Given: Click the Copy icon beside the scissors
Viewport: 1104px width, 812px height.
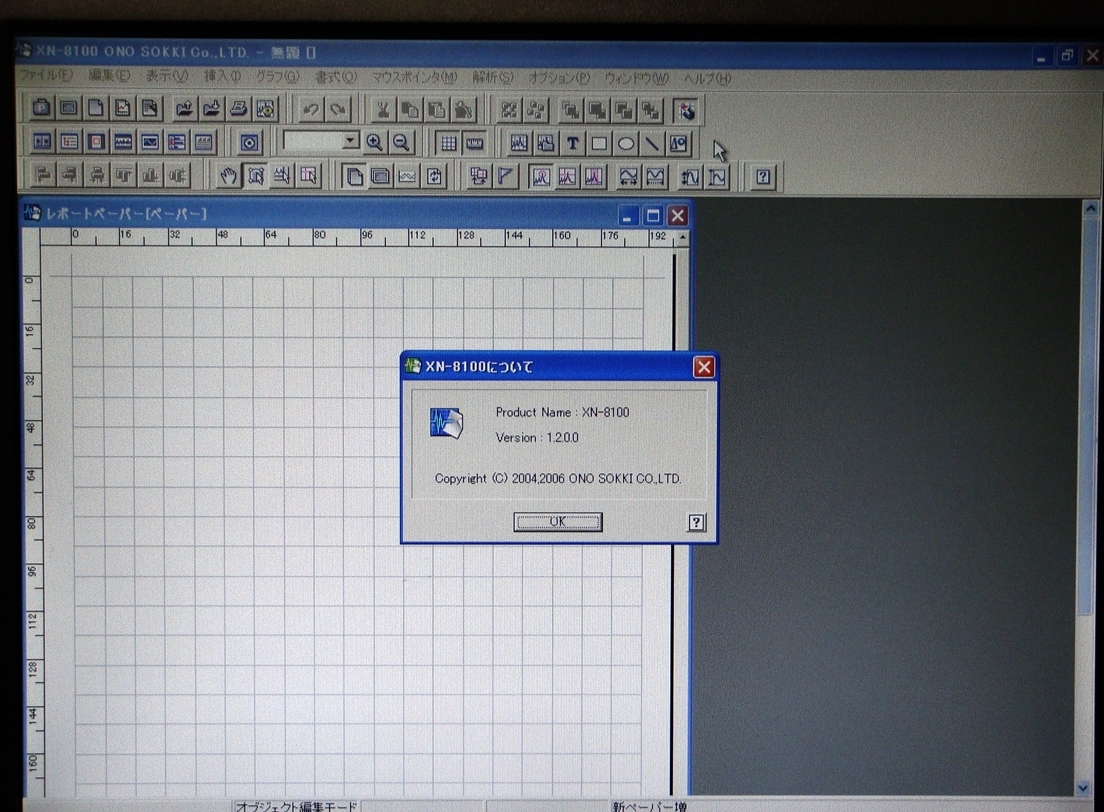Looking at the screenshot, I should [x=409, y=110].
